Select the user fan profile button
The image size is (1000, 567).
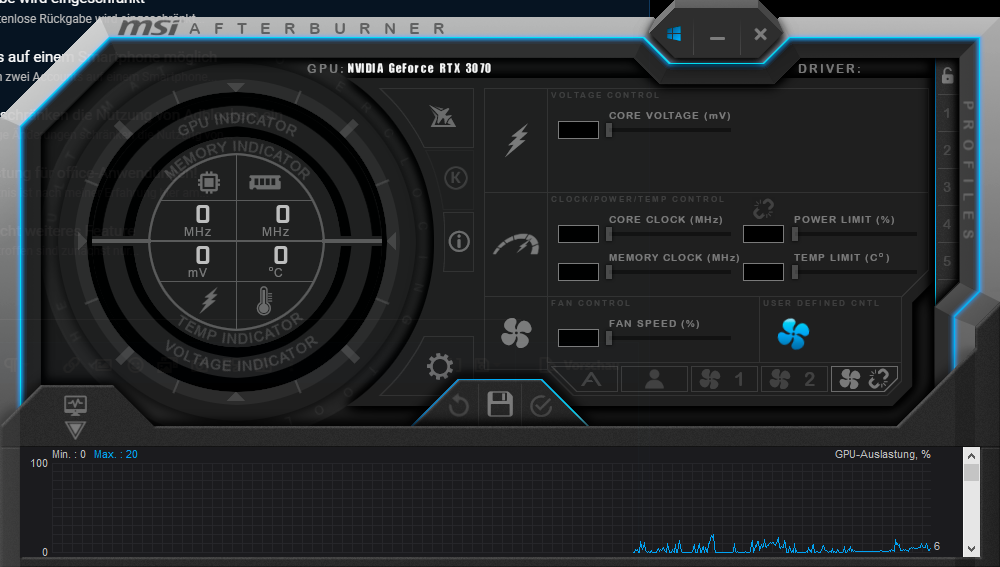click(654, 379)
